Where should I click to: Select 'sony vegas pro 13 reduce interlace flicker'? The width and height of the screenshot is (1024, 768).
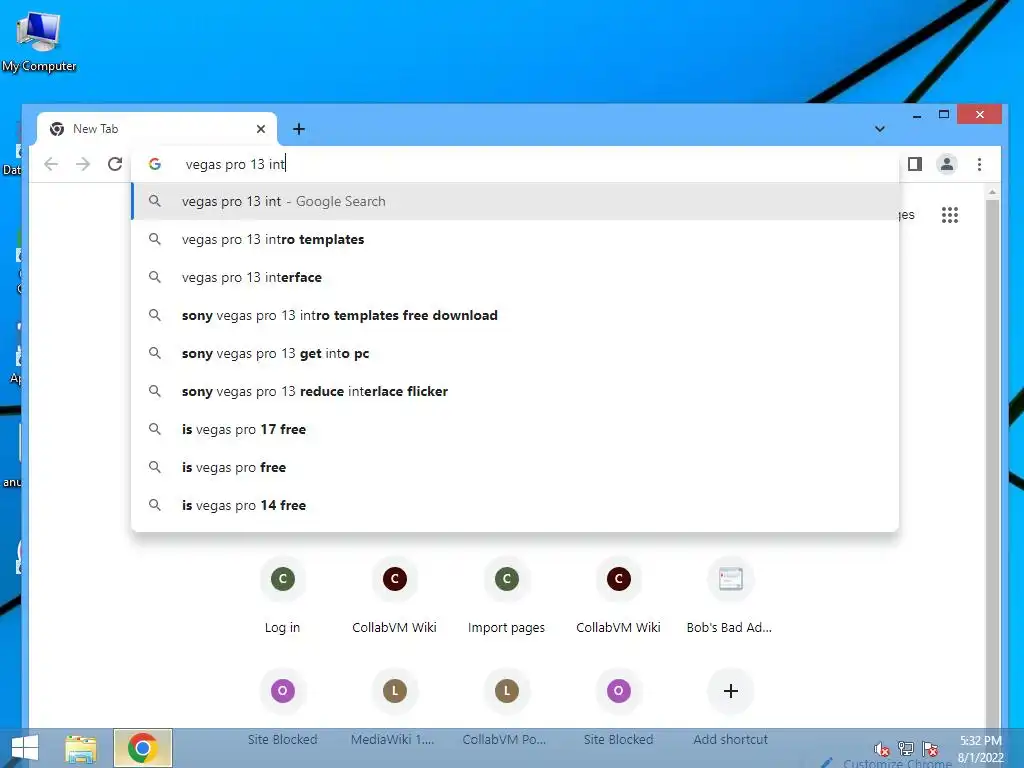(515, 391)
